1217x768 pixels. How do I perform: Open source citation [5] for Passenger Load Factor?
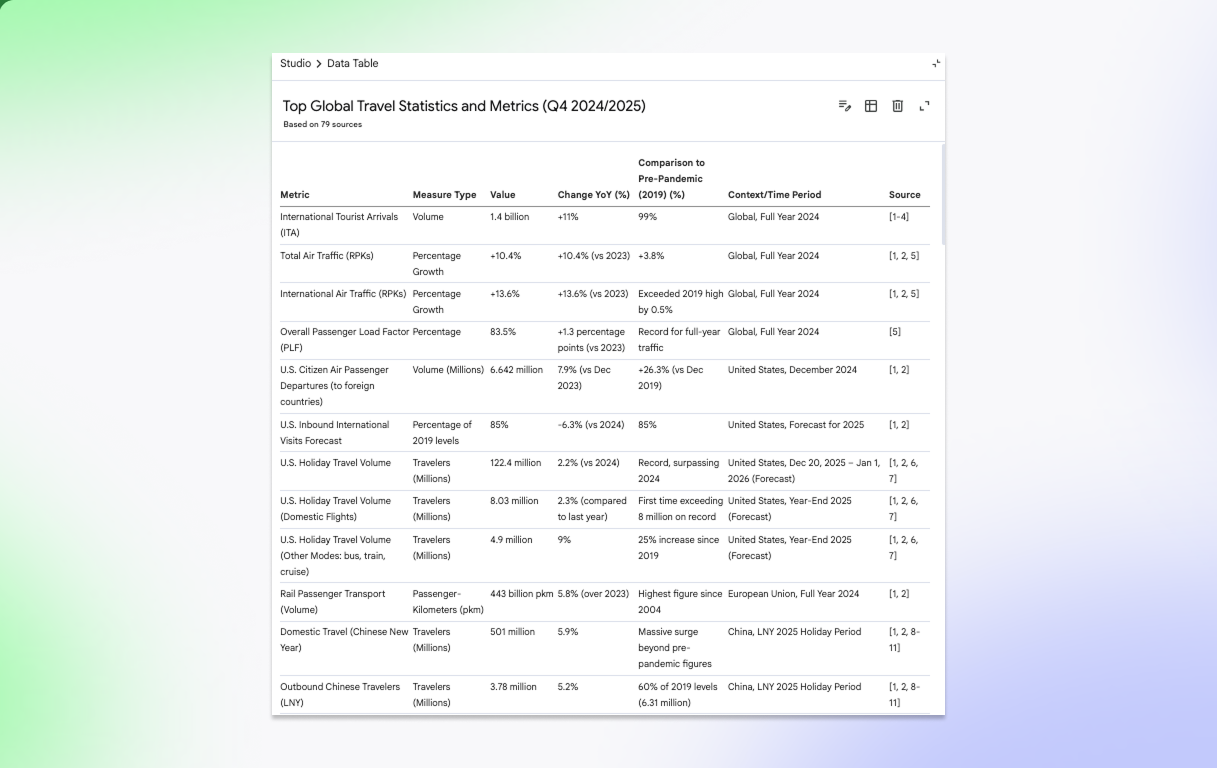(894, 332)
